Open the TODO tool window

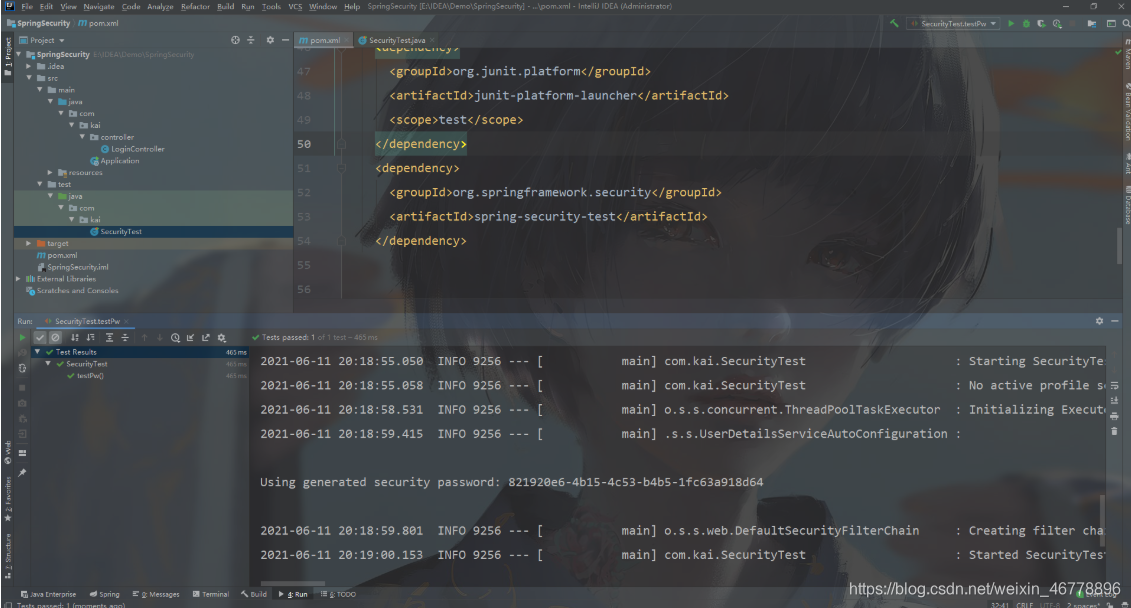[x=338, y=593]
